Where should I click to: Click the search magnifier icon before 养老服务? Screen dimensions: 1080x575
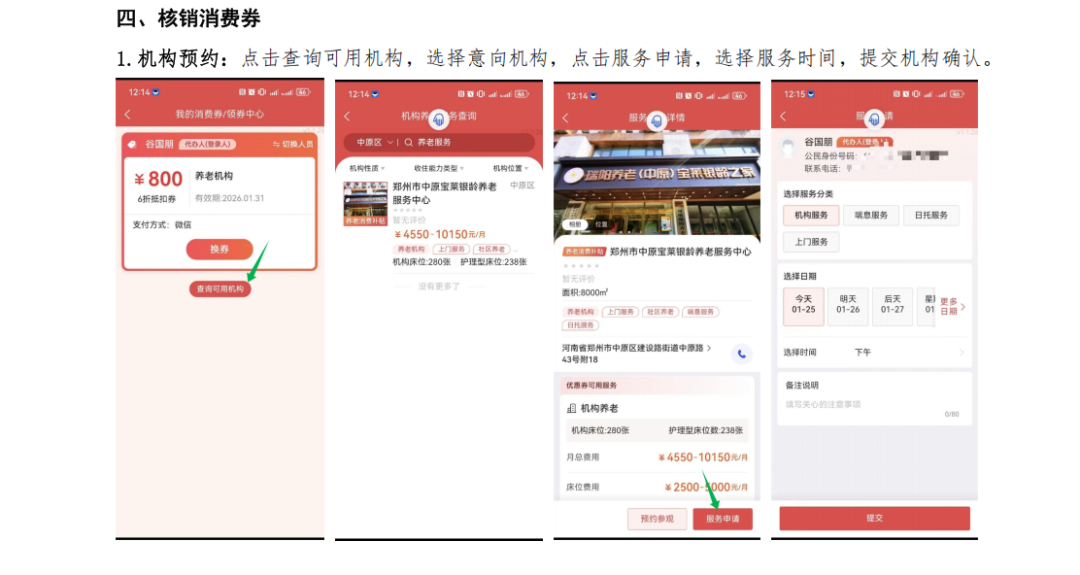(408, 143)
